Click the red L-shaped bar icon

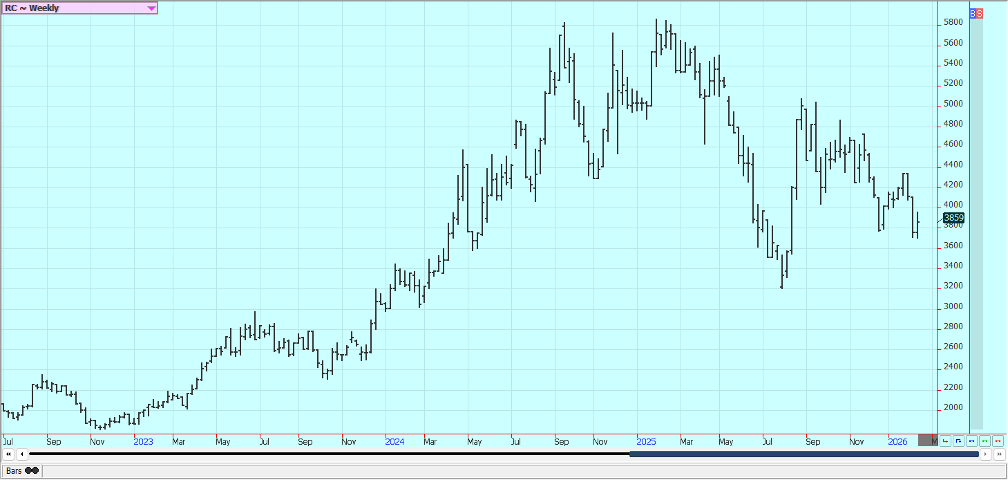coord(945,440)
